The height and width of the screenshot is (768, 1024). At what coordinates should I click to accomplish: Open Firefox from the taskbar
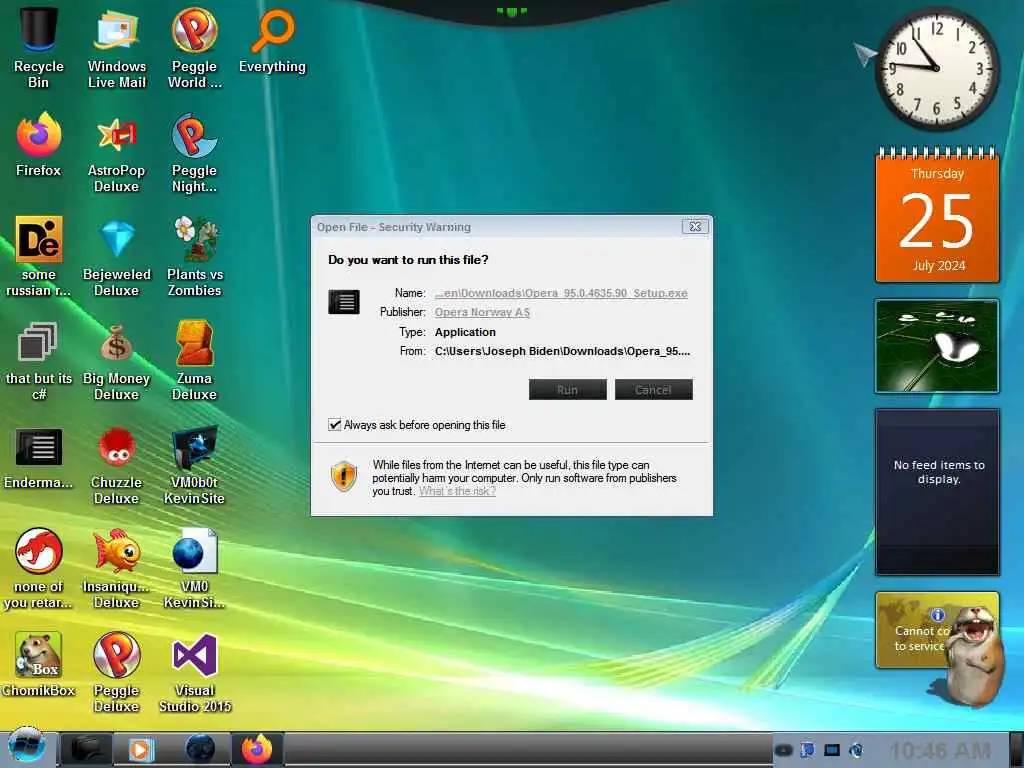tap(257, 748)
